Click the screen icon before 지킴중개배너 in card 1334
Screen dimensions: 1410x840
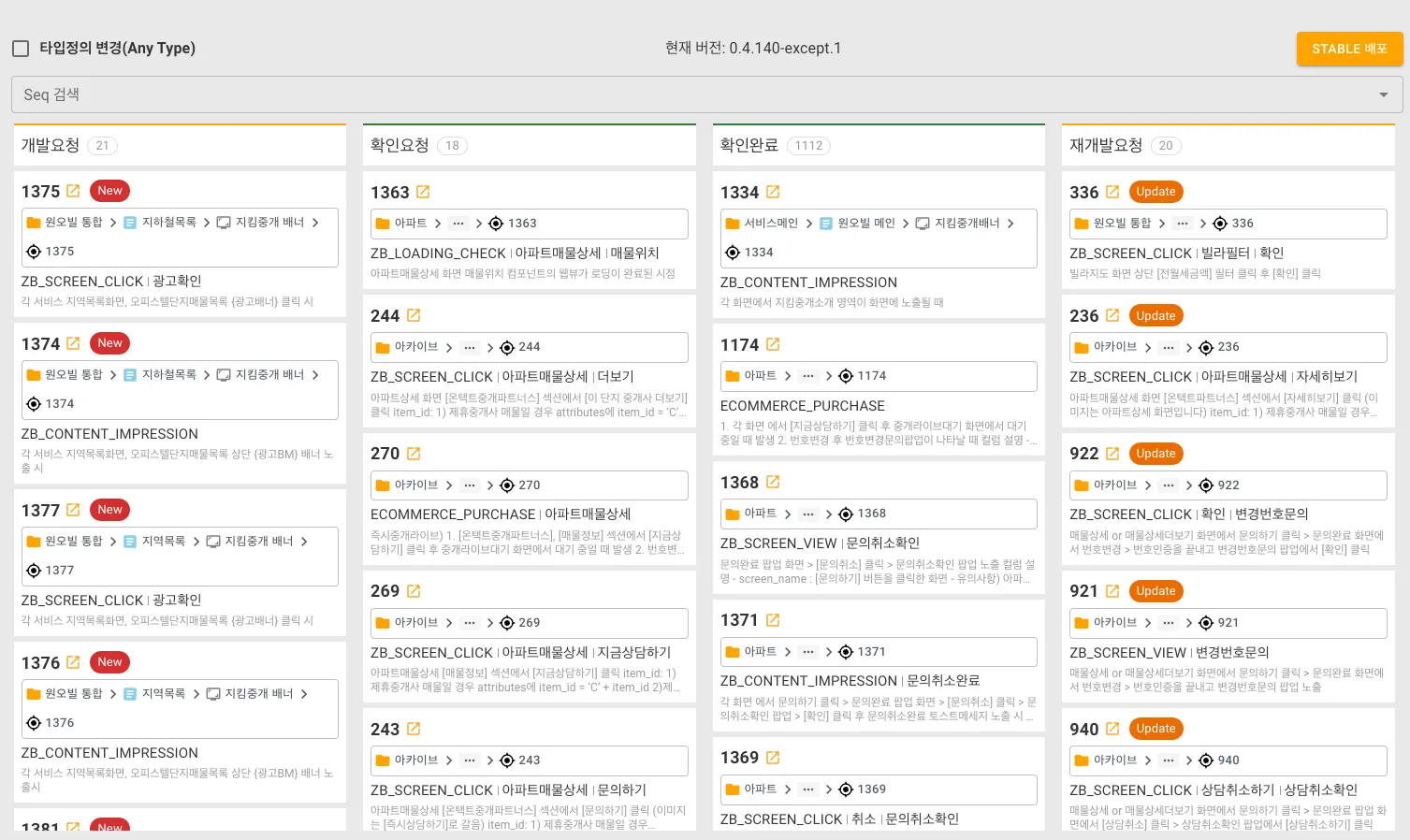(x=923, y=224)
